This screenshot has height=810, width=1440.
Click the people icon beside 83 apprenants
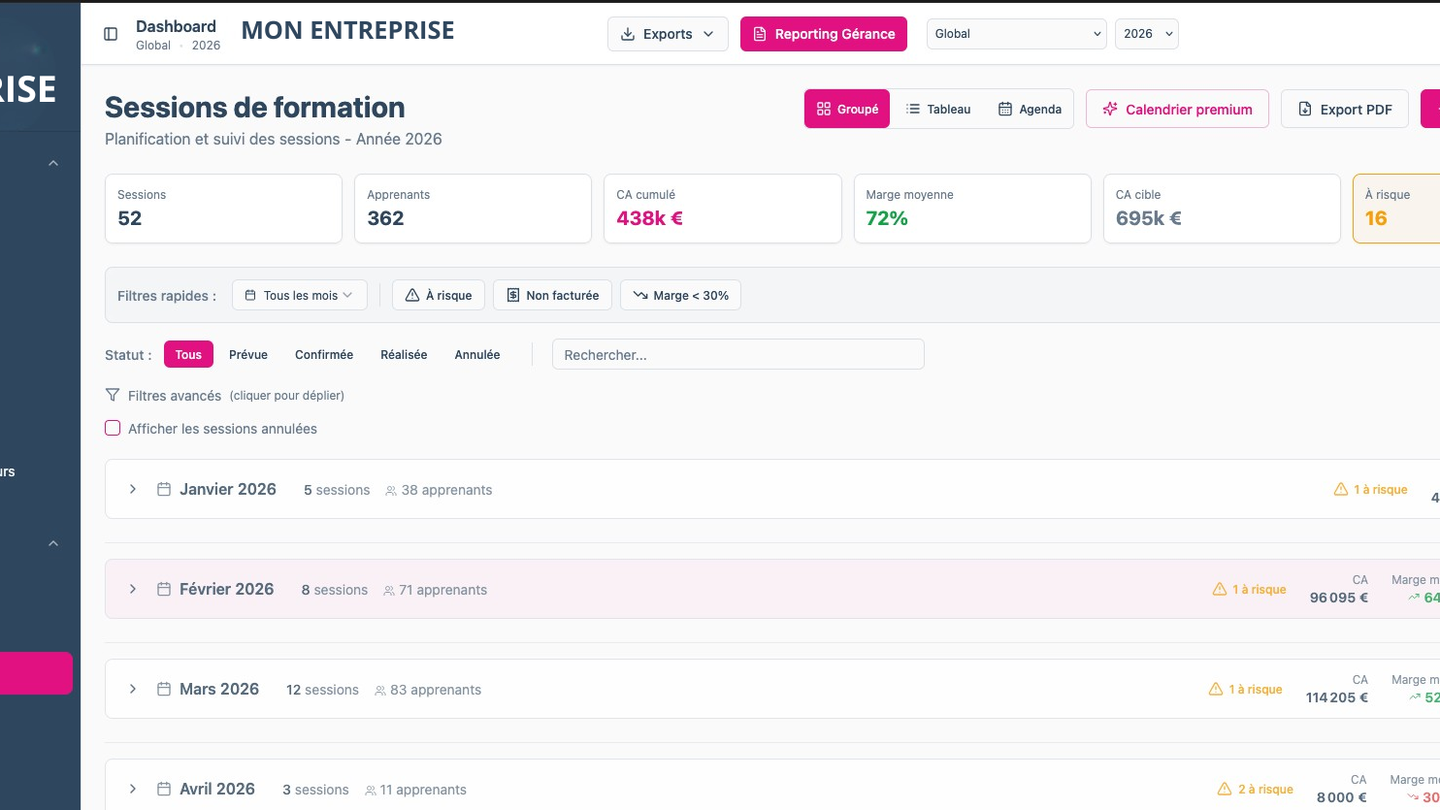(380, 690)
